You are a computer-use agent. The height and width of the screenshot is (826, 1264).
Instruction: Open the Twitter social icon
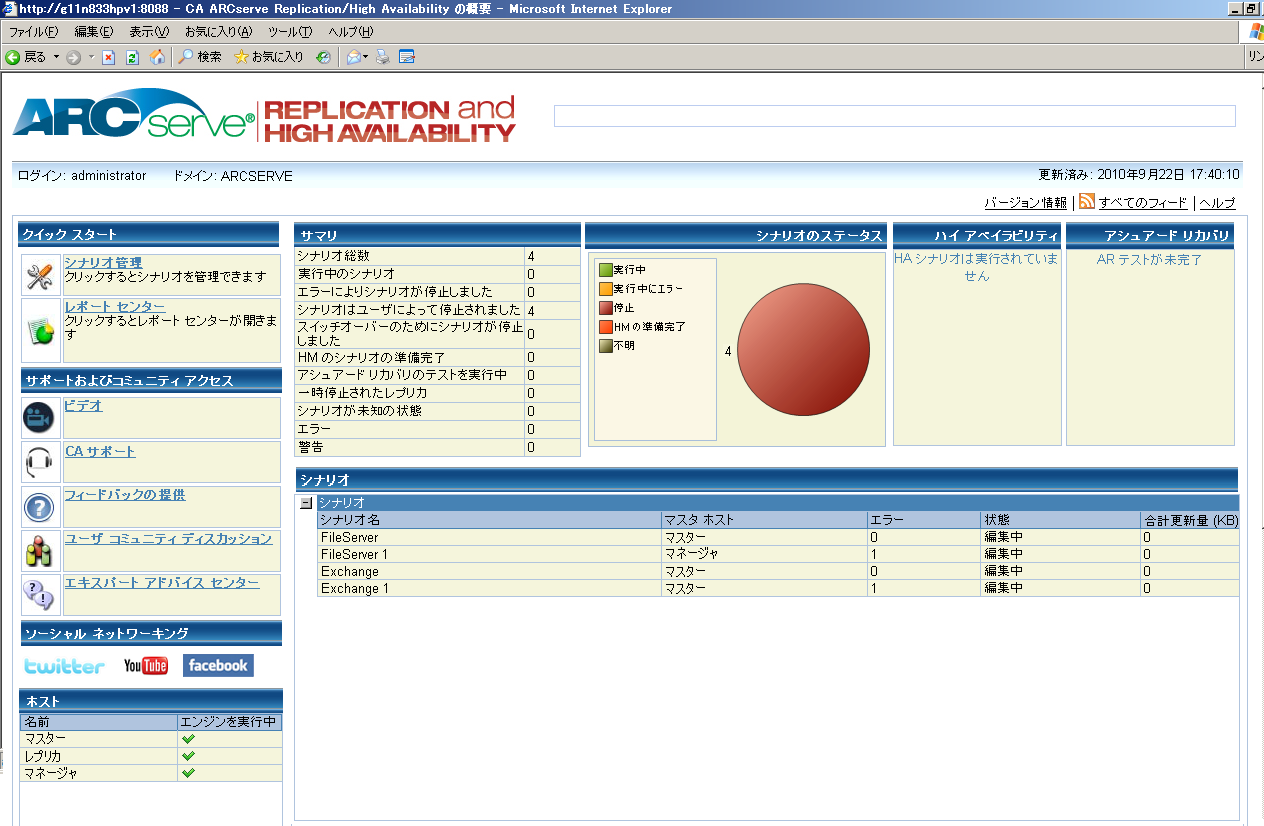click(x=64, y=666)
